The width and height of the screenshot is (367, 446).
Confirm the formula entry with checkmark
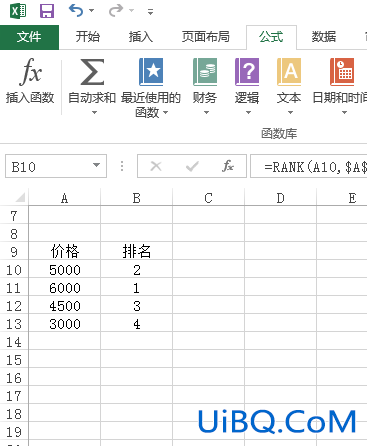coord(192,166)
